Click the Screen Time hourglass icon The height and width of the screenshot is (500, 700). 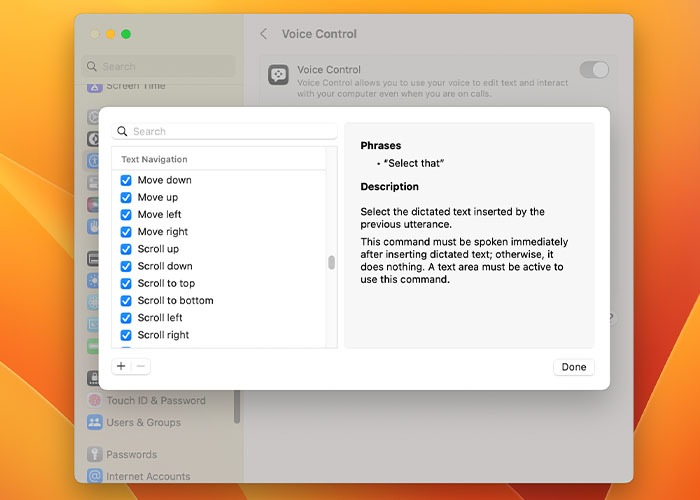pos(94,87)
